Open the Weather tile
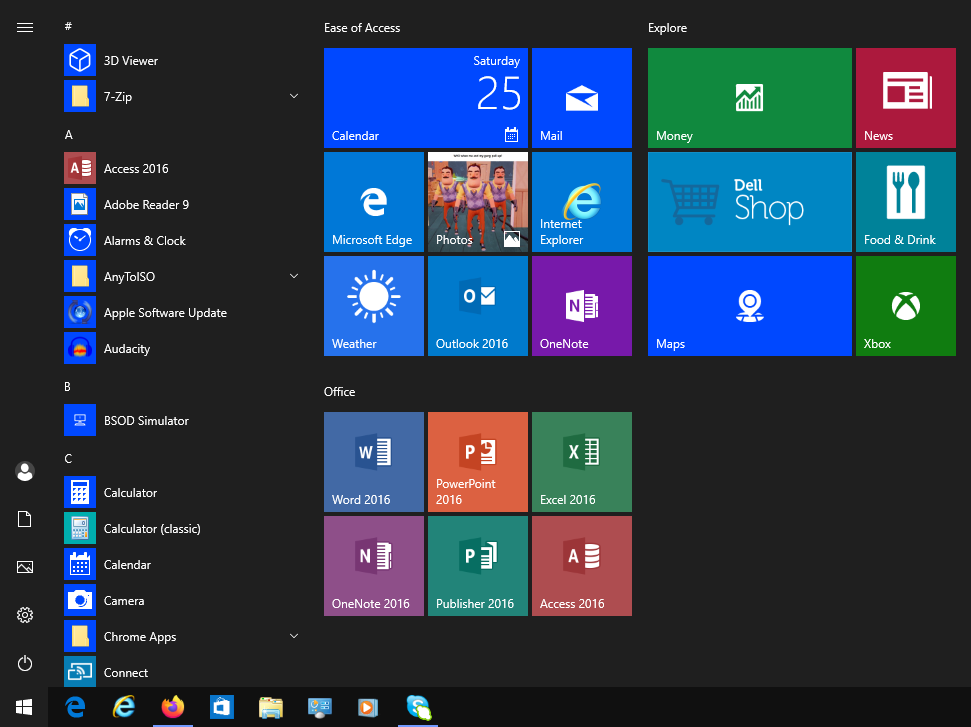 click(373, 305)
